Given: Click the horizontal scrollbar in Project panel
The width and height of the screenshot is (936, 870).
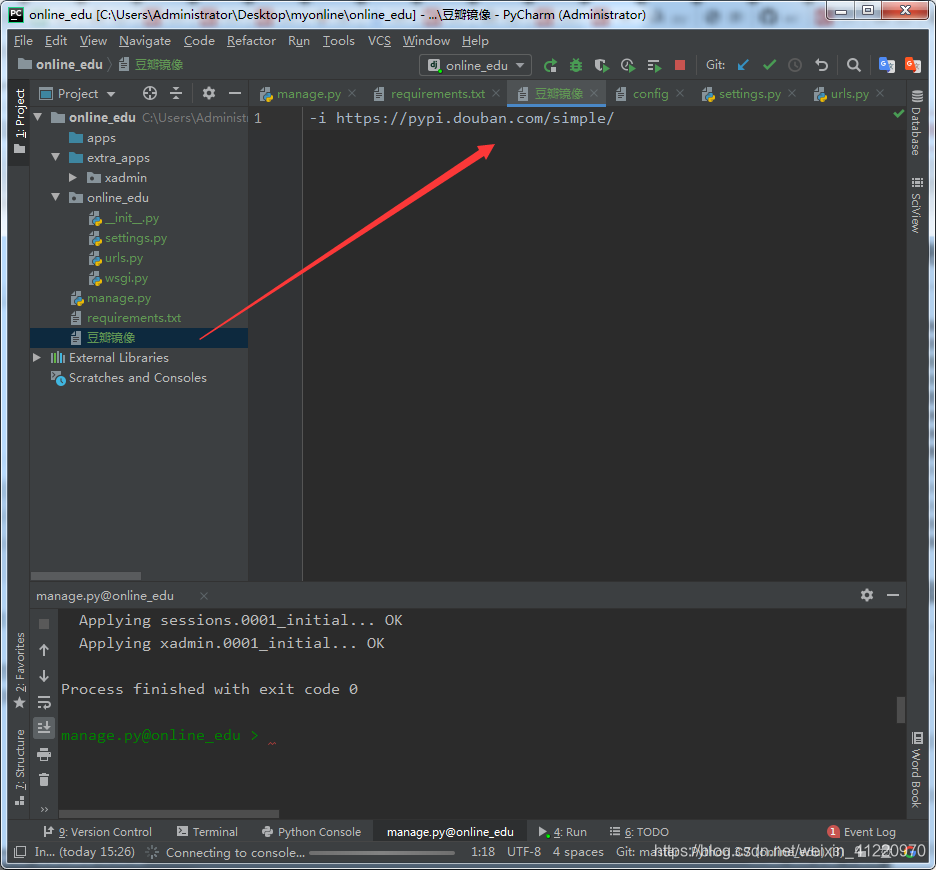Looking at the screenshot, I should [x=86, y=576].
